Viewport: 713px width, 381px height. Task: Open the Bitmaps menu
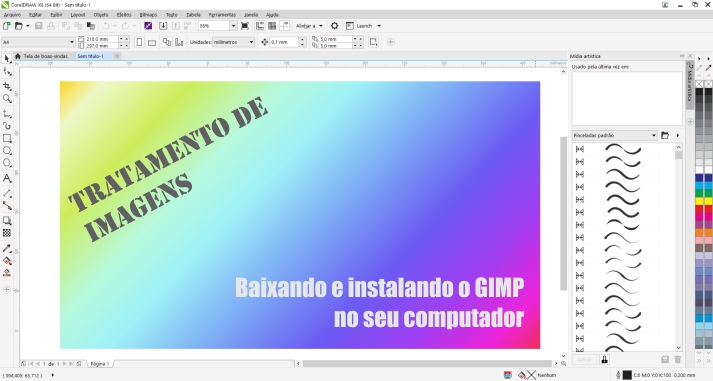click(x=148, y=15)
